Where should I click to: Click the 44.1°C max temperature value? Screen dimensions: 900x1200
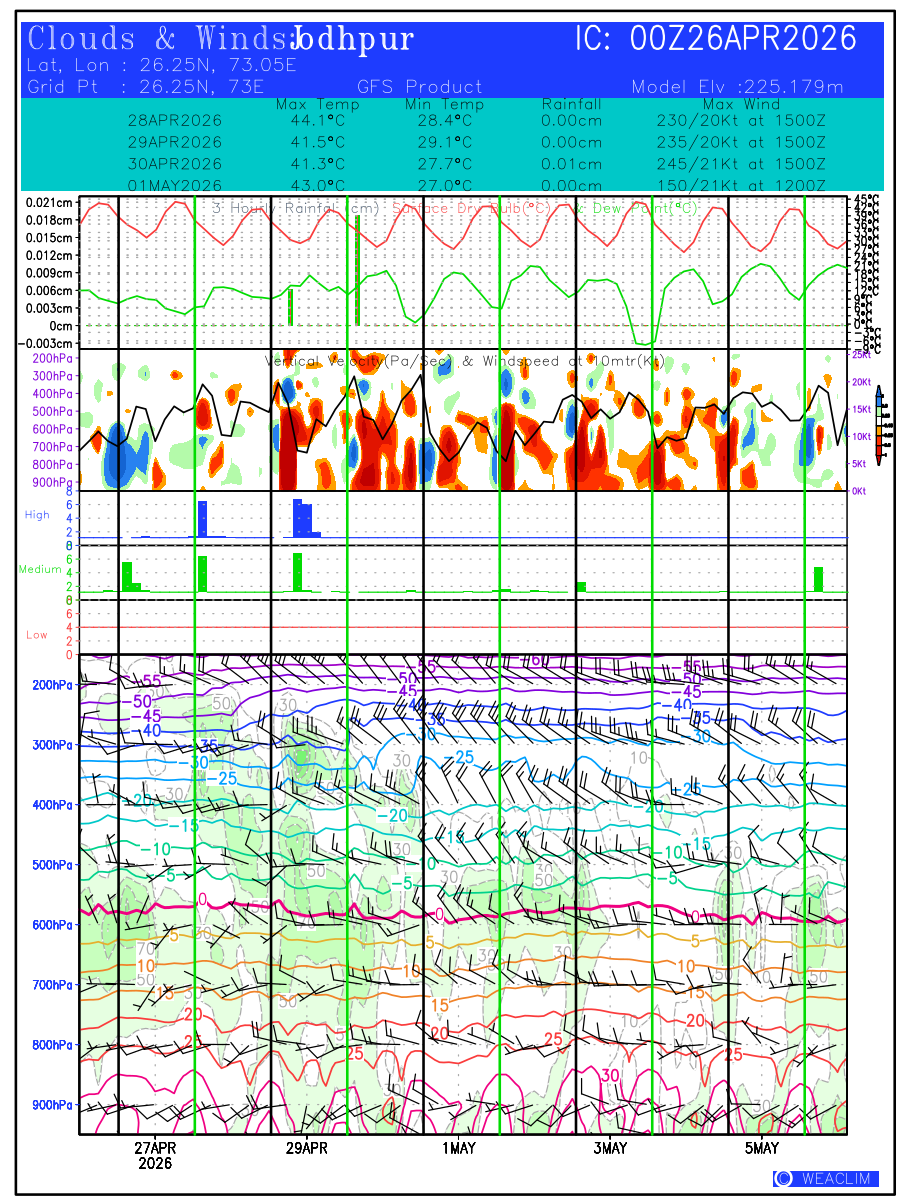pyautogui.click(x=317, y=120)
